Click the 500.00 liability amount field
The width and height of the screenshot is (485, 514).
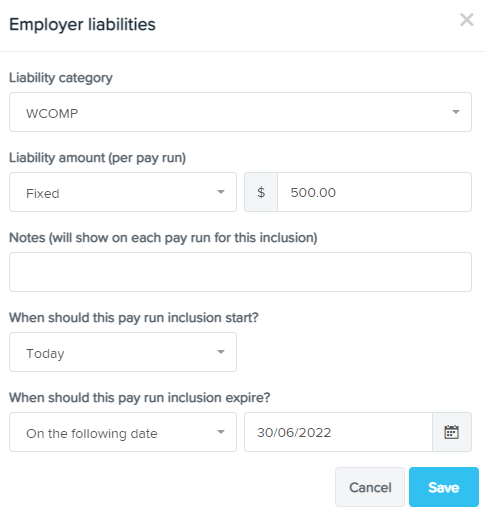374,192
